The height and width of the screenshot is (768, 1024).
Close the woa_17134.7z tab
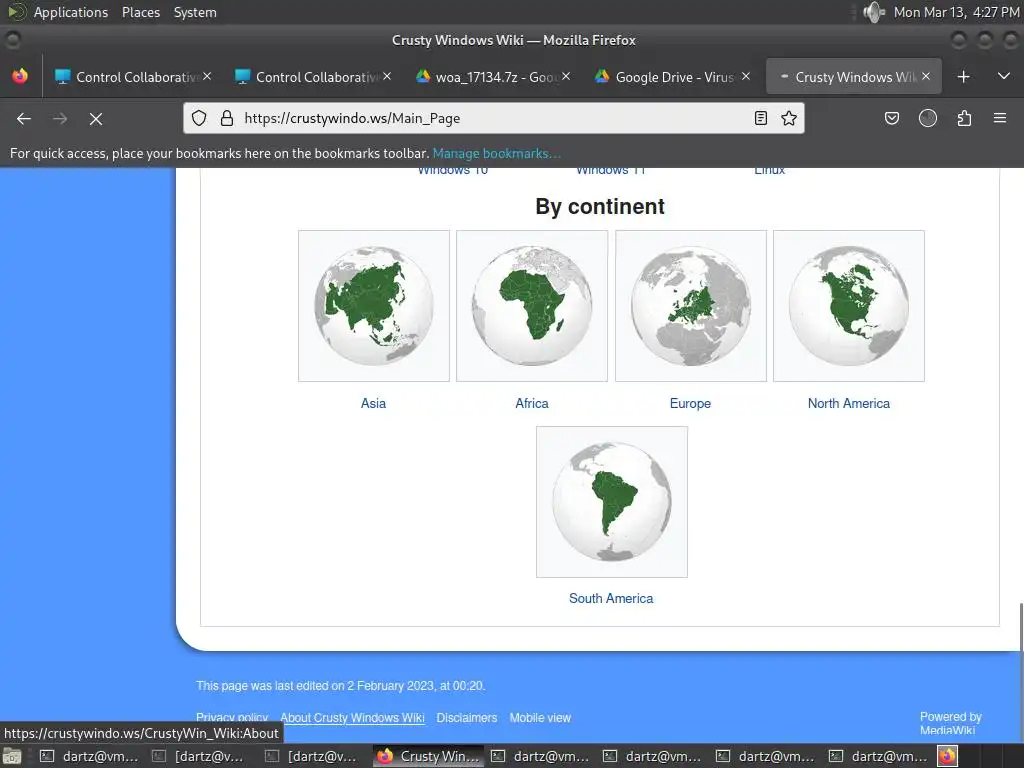566,76
